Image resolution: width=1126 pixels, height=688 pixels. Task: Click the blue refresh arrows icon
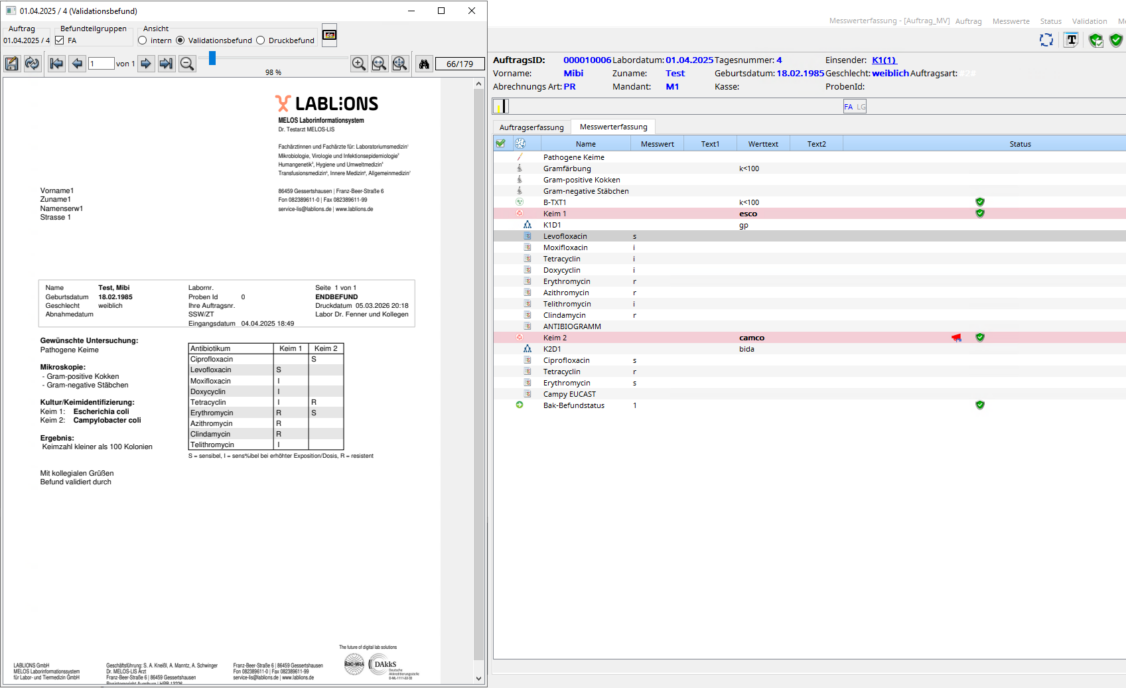[1046, 40]
